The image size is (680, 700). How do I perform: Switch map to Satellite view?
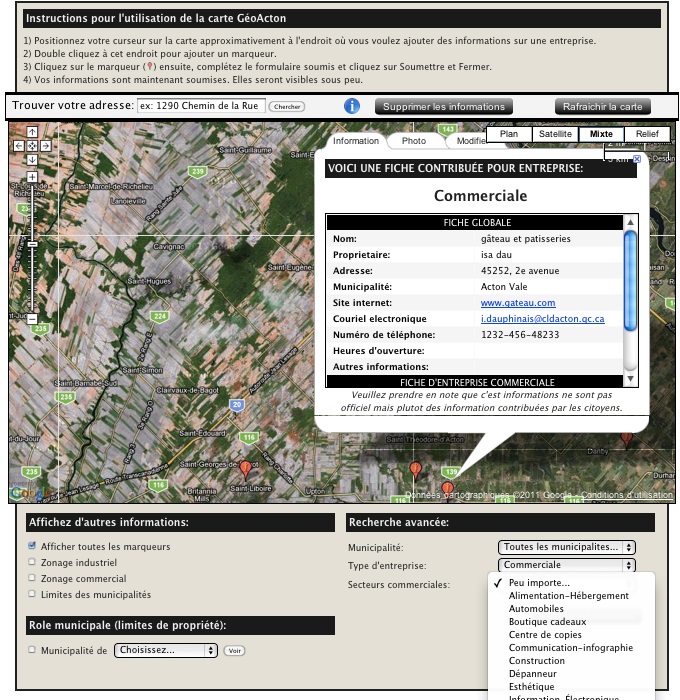[555, 134]
